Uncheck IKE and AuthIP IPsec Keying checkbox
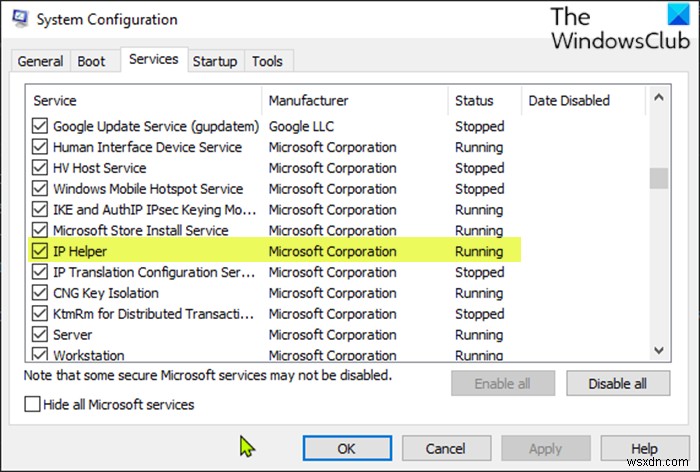This screenshot has height=472, width=700. (40, 209)
